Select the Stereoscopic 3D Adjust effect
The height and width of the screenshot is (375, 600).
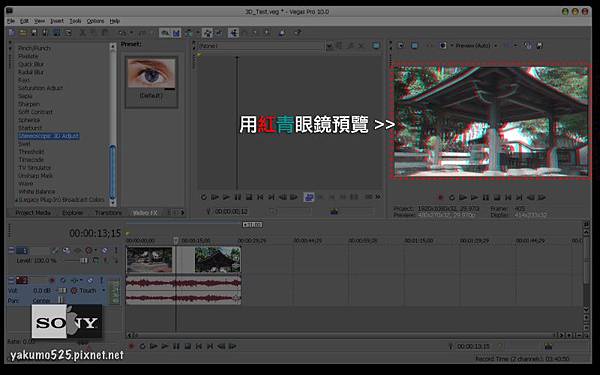pyautogui.click(x=49, y=136)
